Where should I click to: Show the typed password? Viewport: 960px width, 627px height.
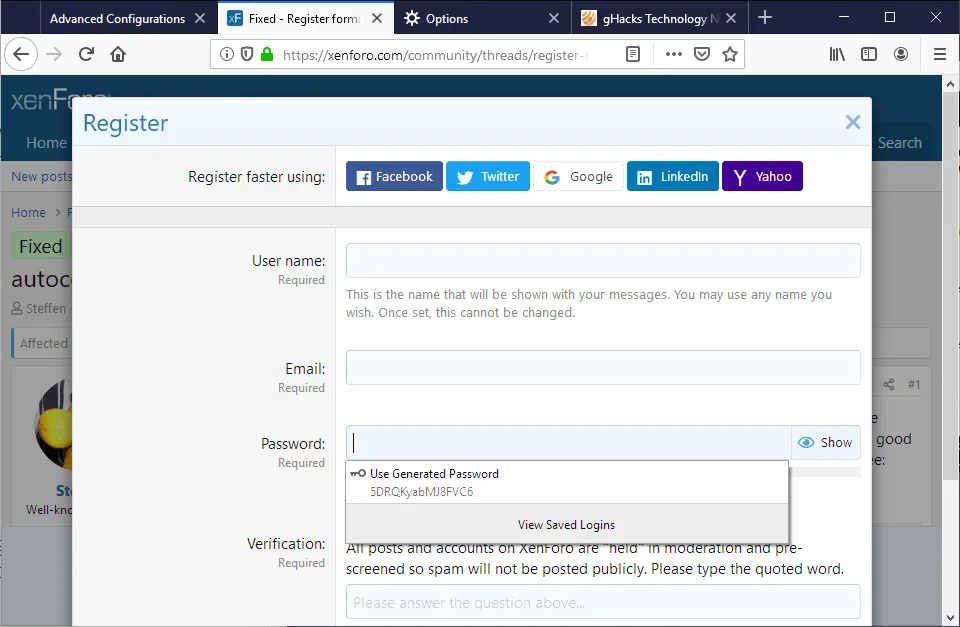click(826, 442)
